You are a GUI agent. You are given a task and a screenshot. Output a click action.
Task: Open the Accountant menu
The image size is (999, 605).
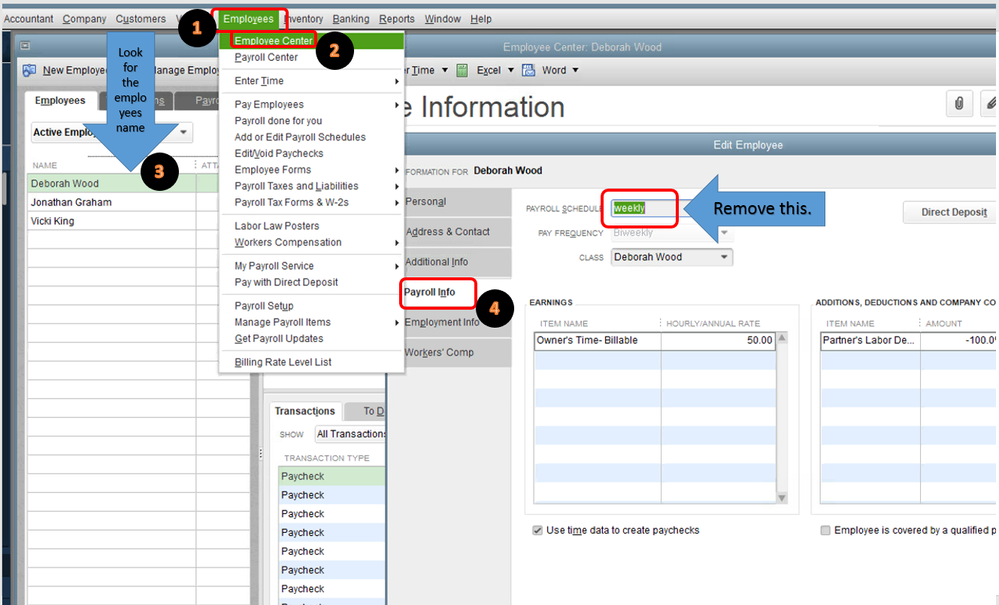pyautogui.click(x=28, y=19)
